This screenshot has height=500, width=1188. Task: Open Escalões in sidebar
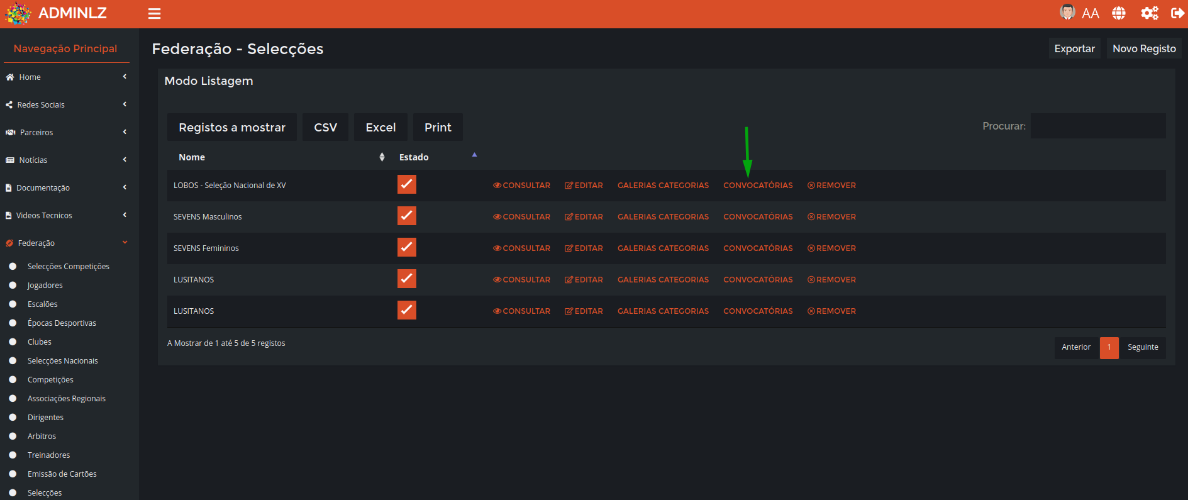[42, 305]
